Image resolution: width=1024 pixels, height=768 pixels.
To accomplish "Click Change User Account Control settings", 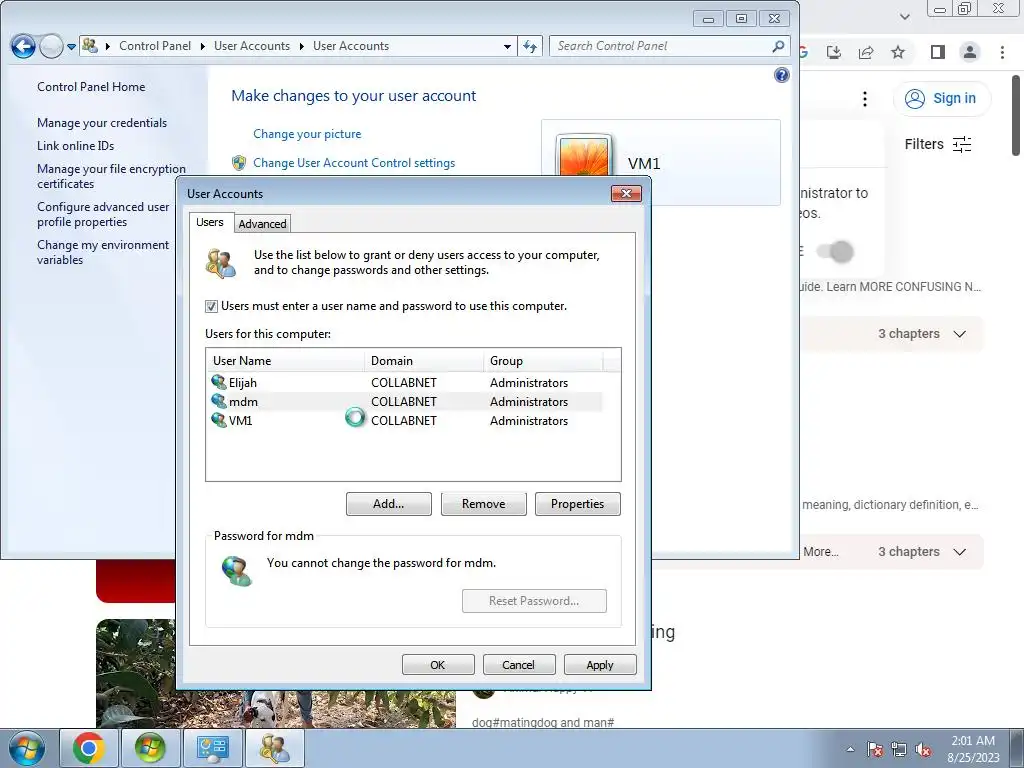I will pos(354,163).
